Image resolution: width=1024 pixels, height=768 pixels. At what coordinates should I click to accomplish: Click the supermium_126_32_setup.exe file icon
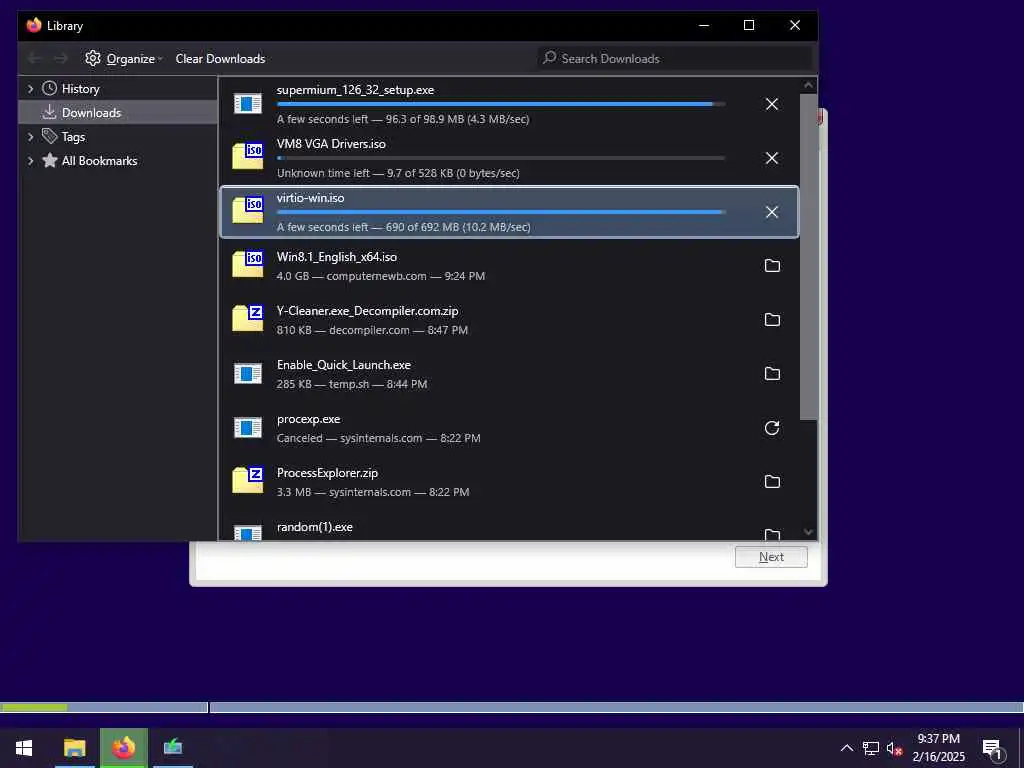pos(248,104)
